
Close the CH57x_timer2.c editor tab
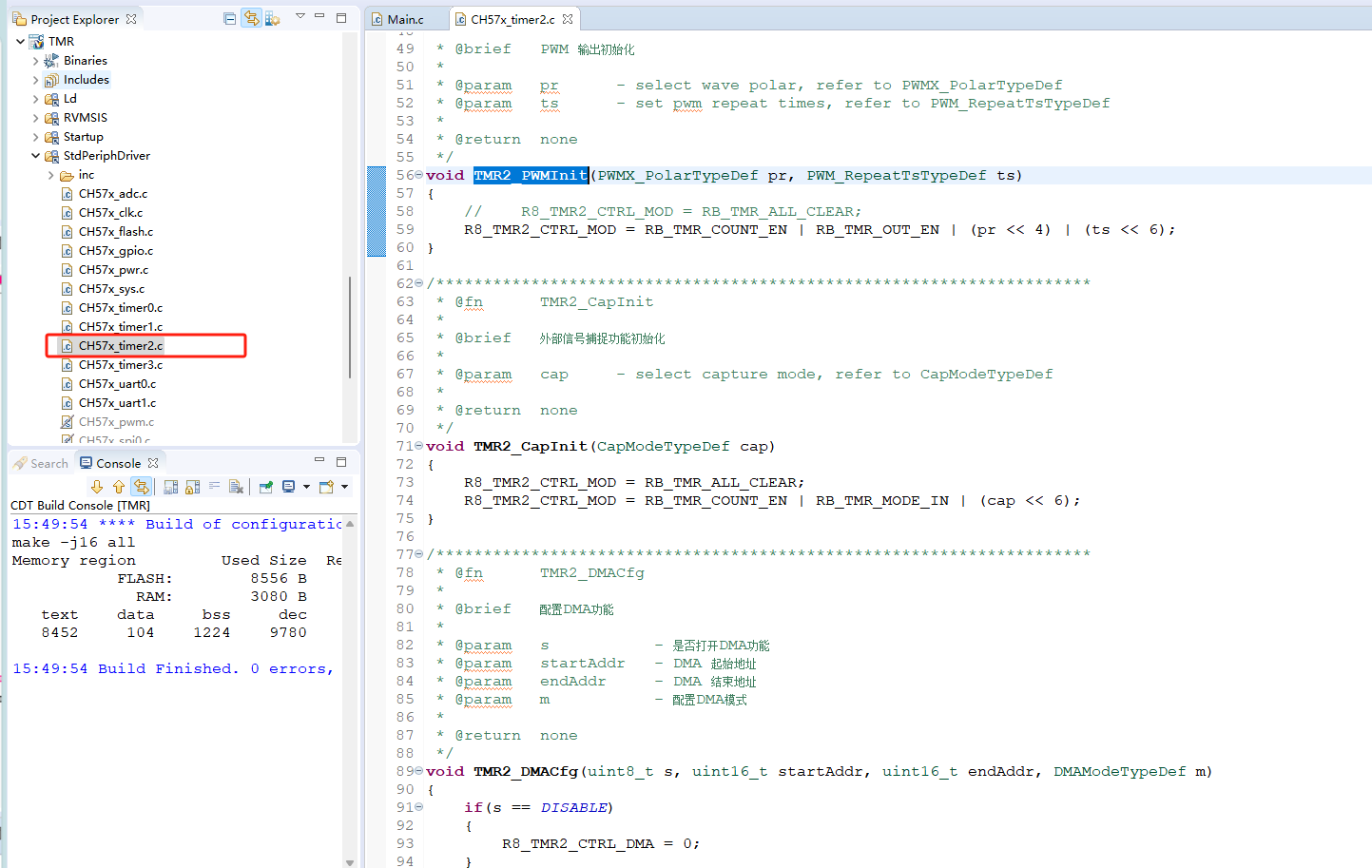(x=568, y=19)
